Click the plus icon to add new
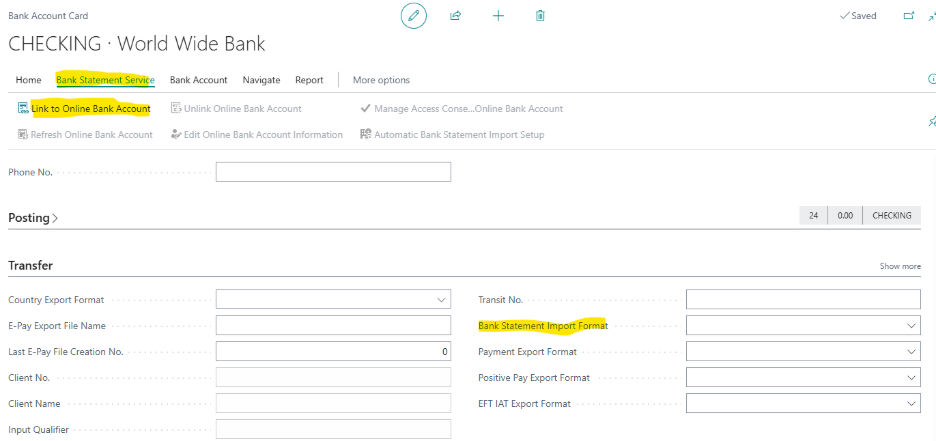Image resolution: width=936 pixels, height=441 pixels. coord(498,16)
